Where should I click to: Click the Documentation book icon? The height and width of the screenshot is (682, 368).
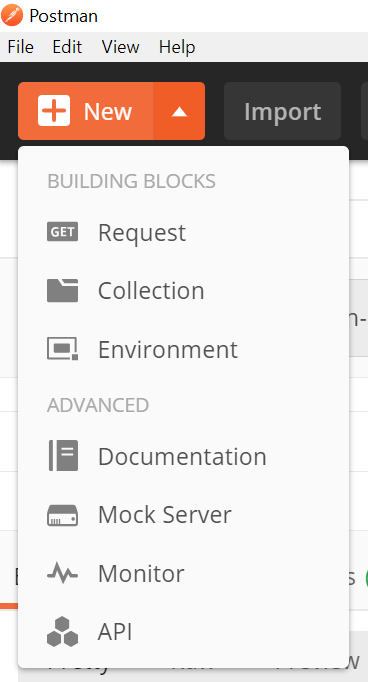63,455
